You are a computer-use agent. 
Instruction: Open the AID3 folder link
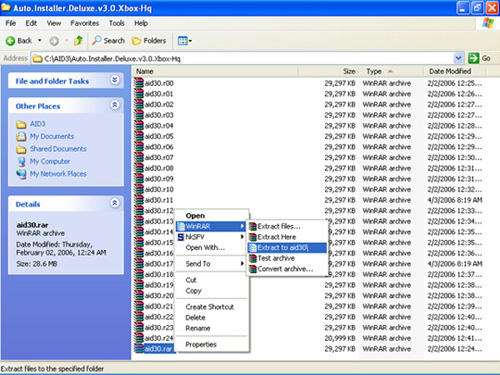pyautogui.click(x=38, y=124)
